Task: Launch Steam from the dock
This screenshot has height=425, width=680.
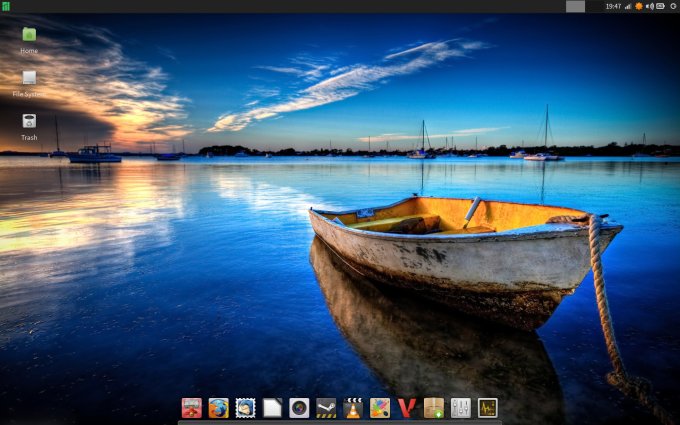Action: click(326, 408)
